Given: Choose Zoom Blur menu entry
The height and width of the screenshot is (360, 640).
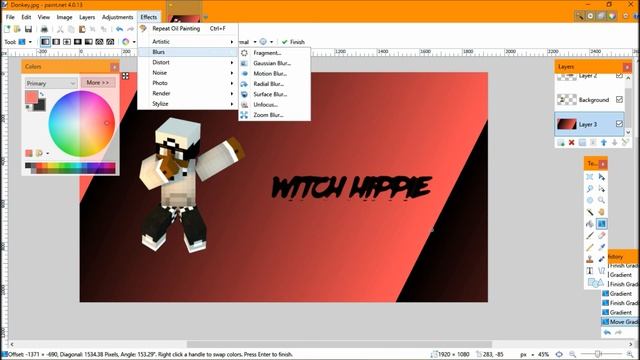Looking at the screenshot, I should pos(274,115).
